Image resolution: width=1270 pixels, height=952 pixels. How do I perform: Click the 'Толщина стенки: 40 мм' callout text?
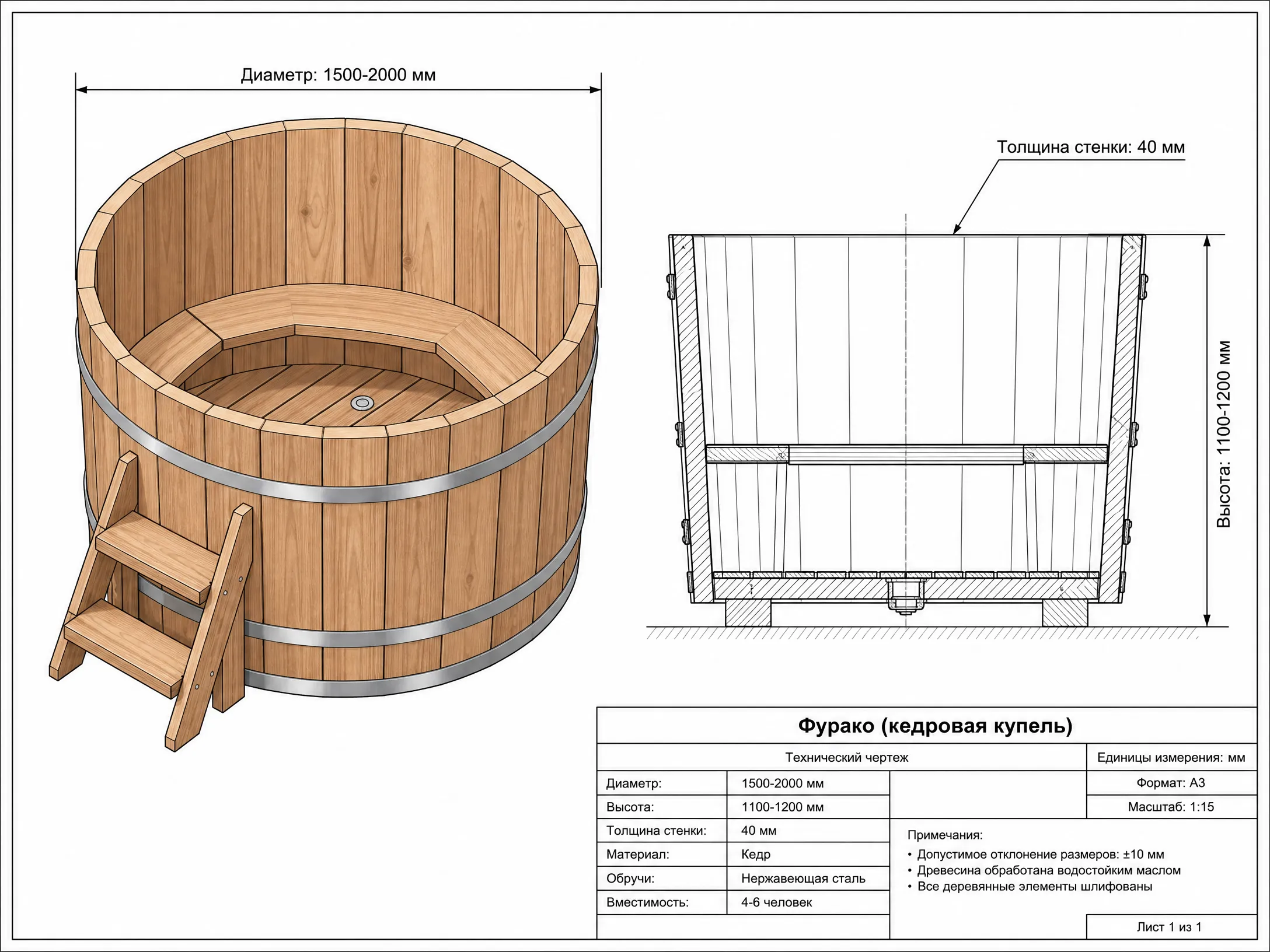coord(1091,147)
